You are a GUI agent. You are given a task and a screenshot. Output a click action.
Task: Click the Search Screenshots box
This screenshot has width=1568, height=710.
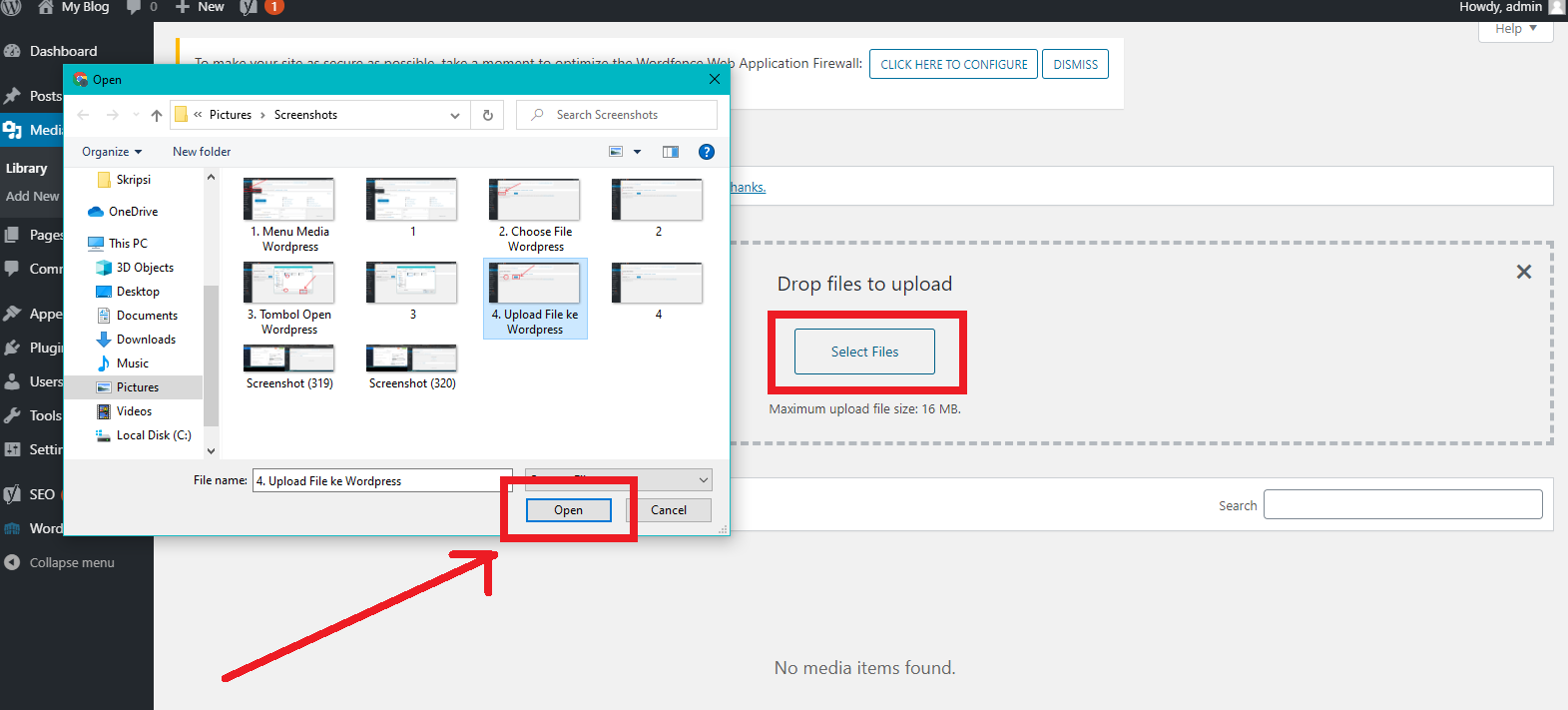click(617, 115)
